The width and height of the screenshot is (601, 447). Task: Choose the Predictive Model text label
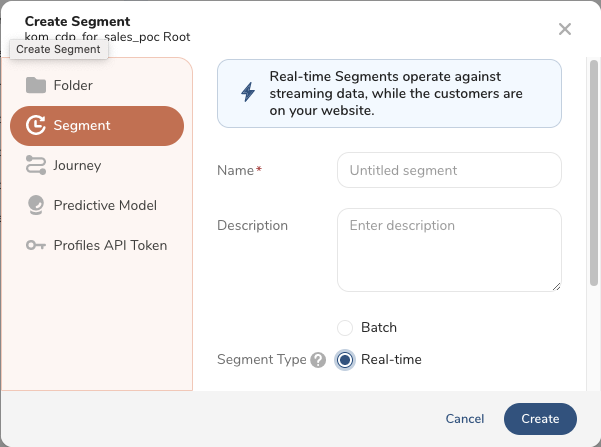pos(105,205)
